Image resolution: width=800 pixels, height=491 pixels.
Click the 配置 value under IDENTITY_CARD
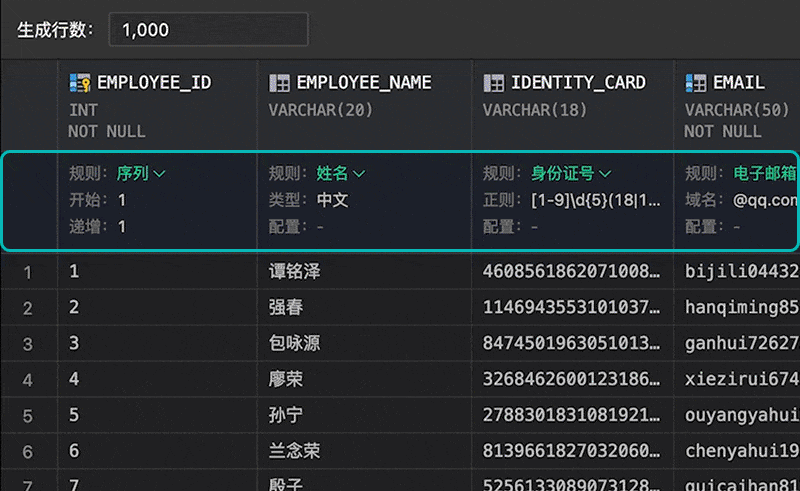535,227
